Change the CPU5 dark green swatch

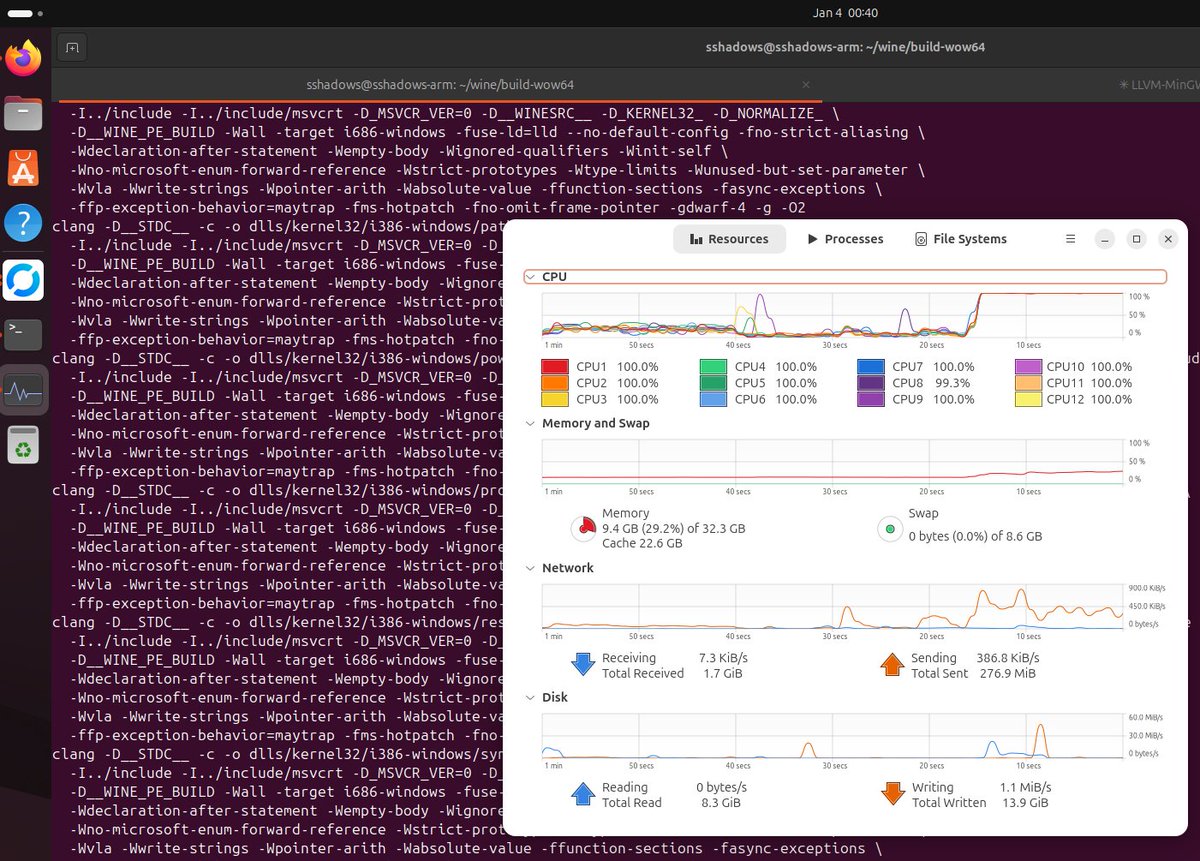[x=713, y=383]
